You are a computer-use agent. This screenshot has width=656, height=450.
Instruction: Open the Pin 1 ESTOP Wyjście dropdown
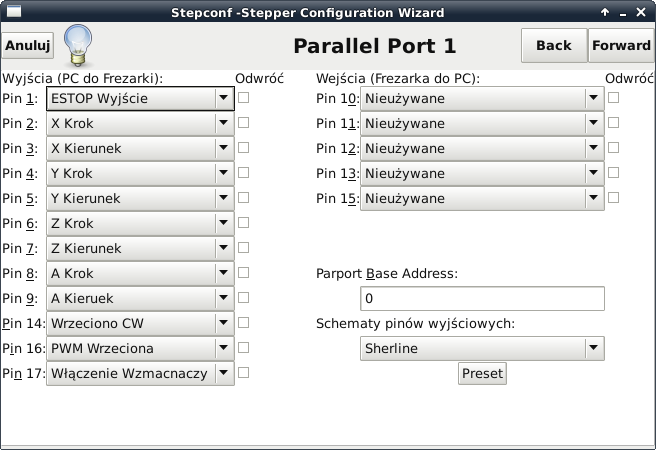140,99
